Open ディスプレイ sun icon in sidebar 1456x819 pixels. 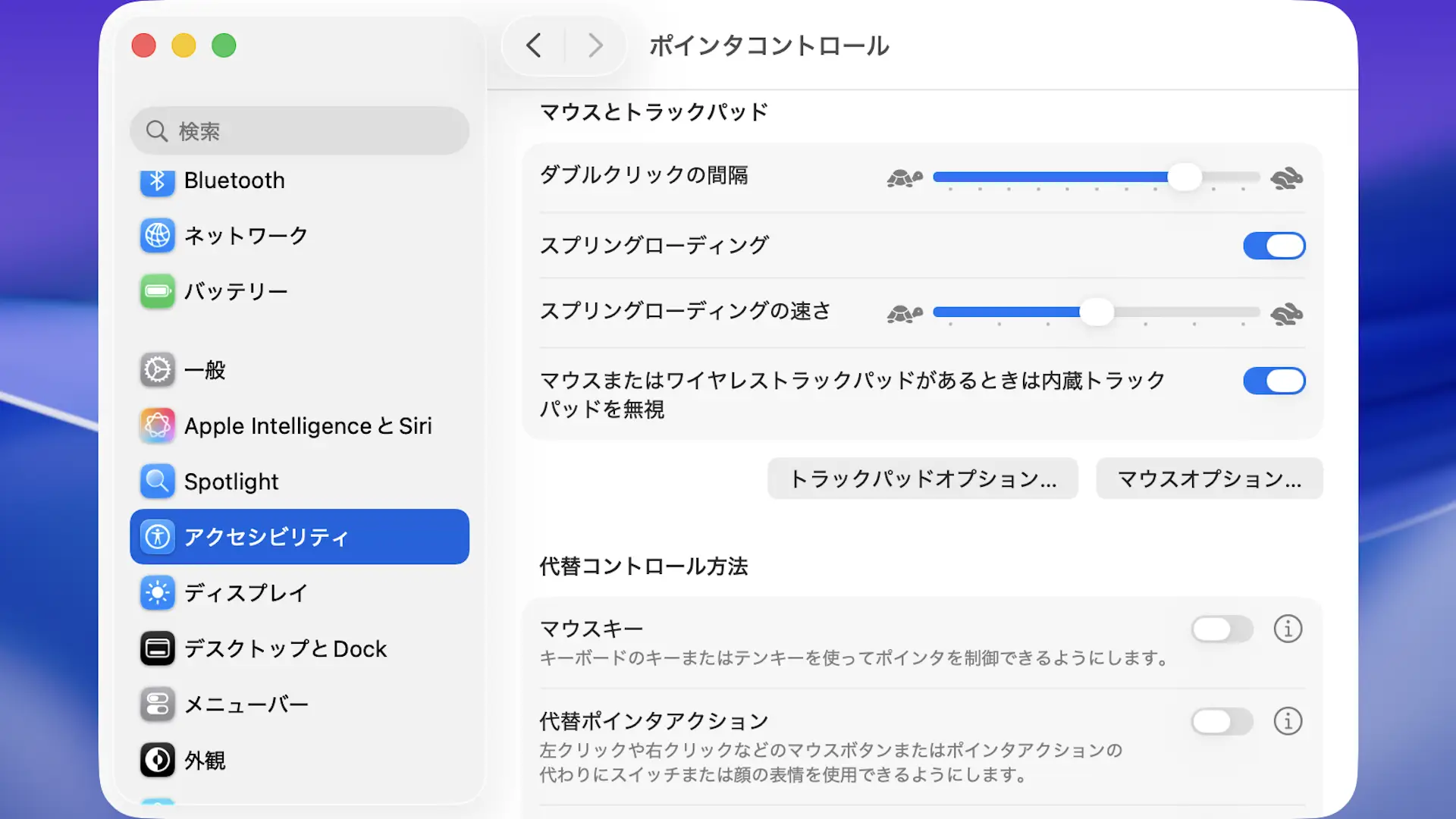tap(157, 592)
